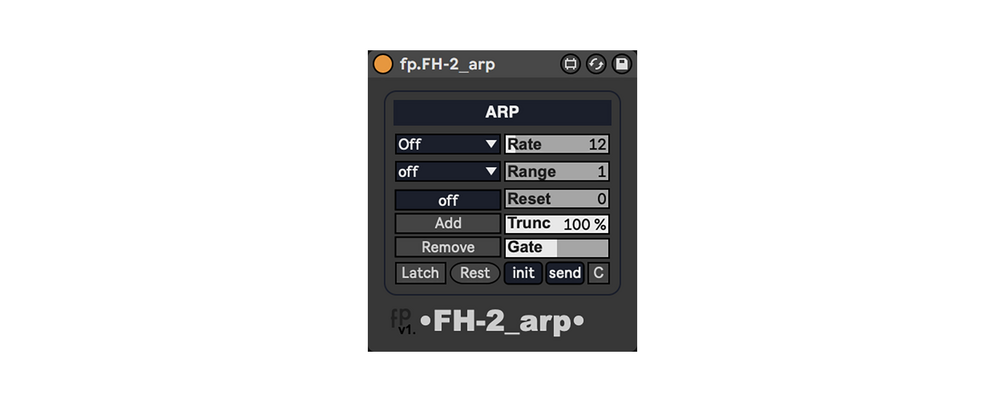Viewport: 1005px width, 402px height.
Task: Open the first 'Off' mode dropdown
Action: click(447, 144)
